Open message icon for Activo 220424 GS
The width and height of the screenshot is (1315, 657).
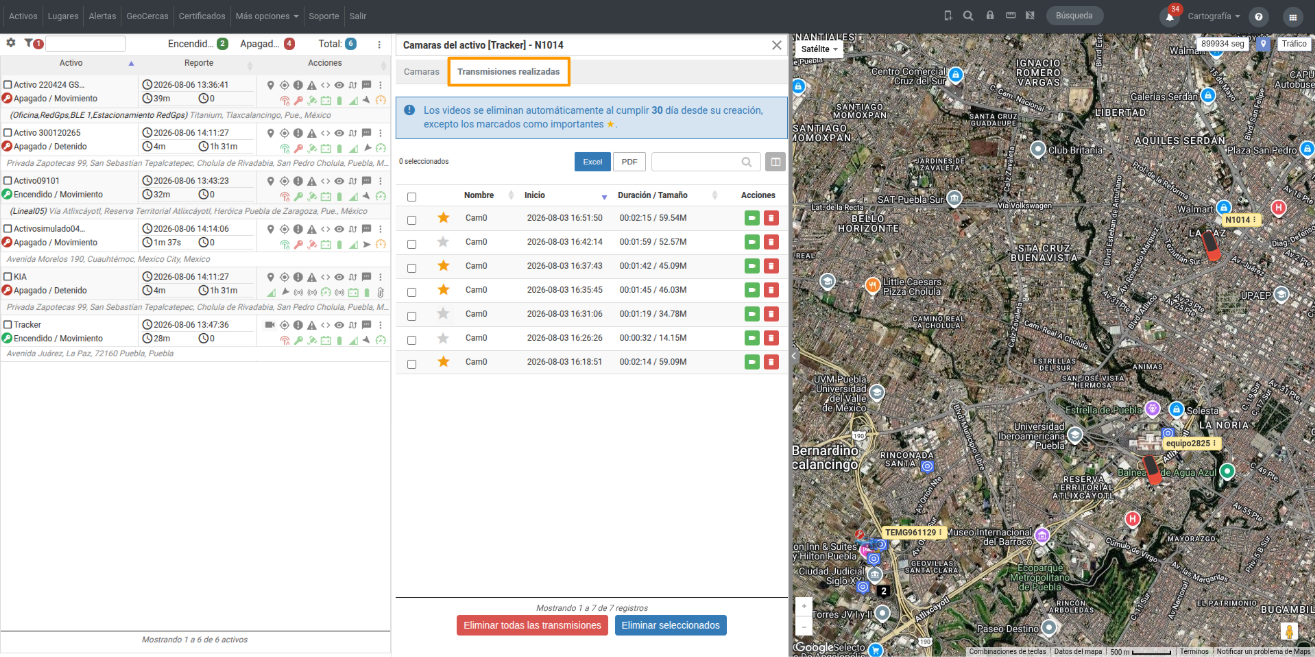click(366, 85)
